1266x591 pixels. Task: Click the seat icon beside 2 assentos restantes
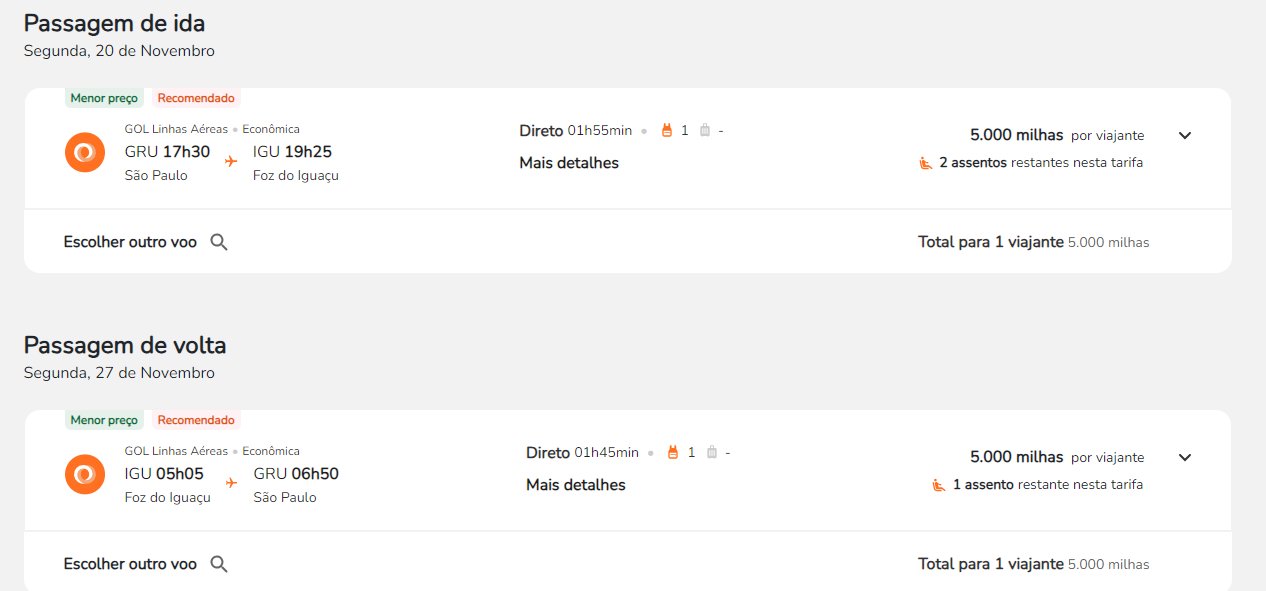(x=926, y=162)
